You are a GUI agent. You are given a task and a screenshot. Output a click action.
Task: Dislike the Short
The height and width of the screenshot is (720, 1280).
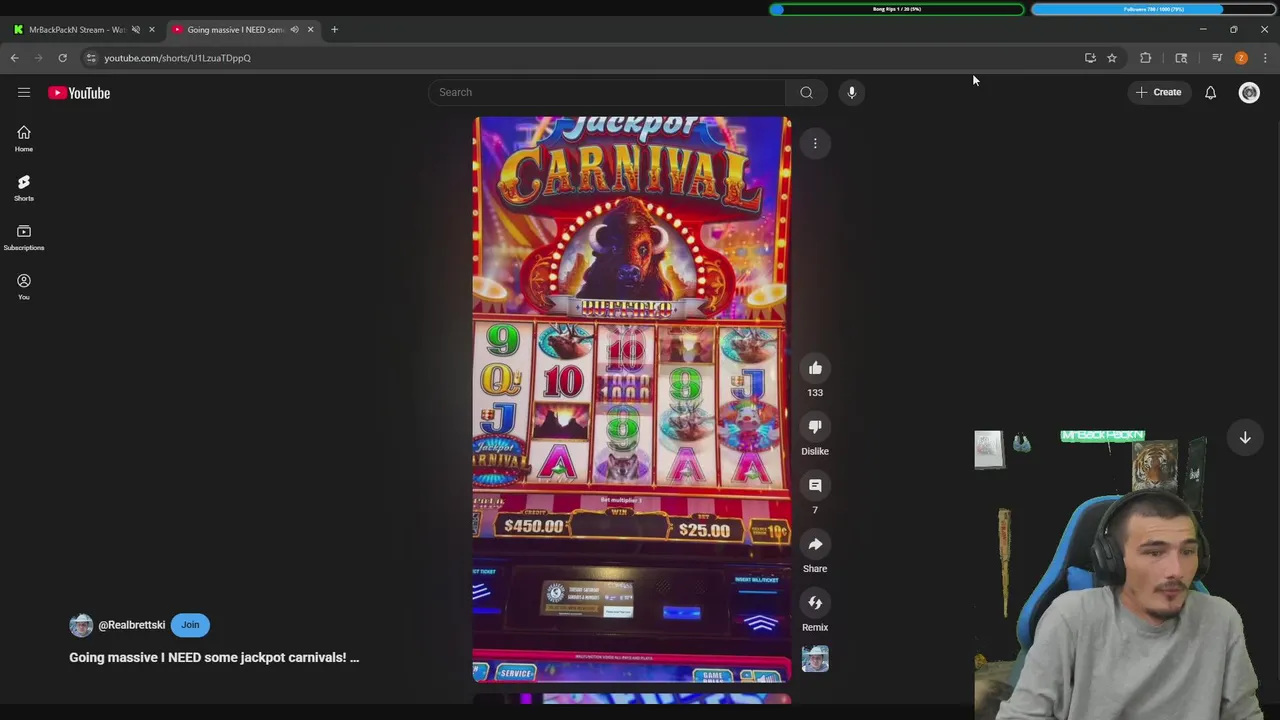pyautogui.click(x=815, y=427)
